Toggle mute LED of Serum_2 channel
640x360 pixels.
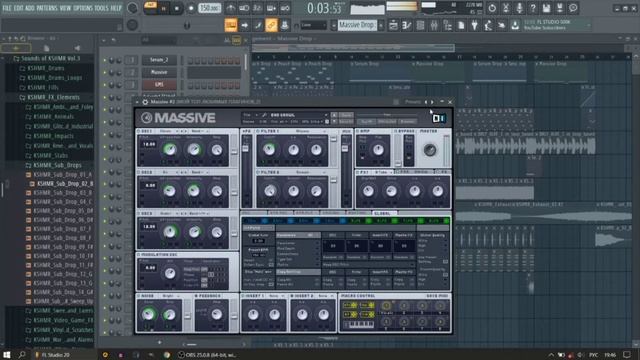pyautogui.click(x=104, y=60)
